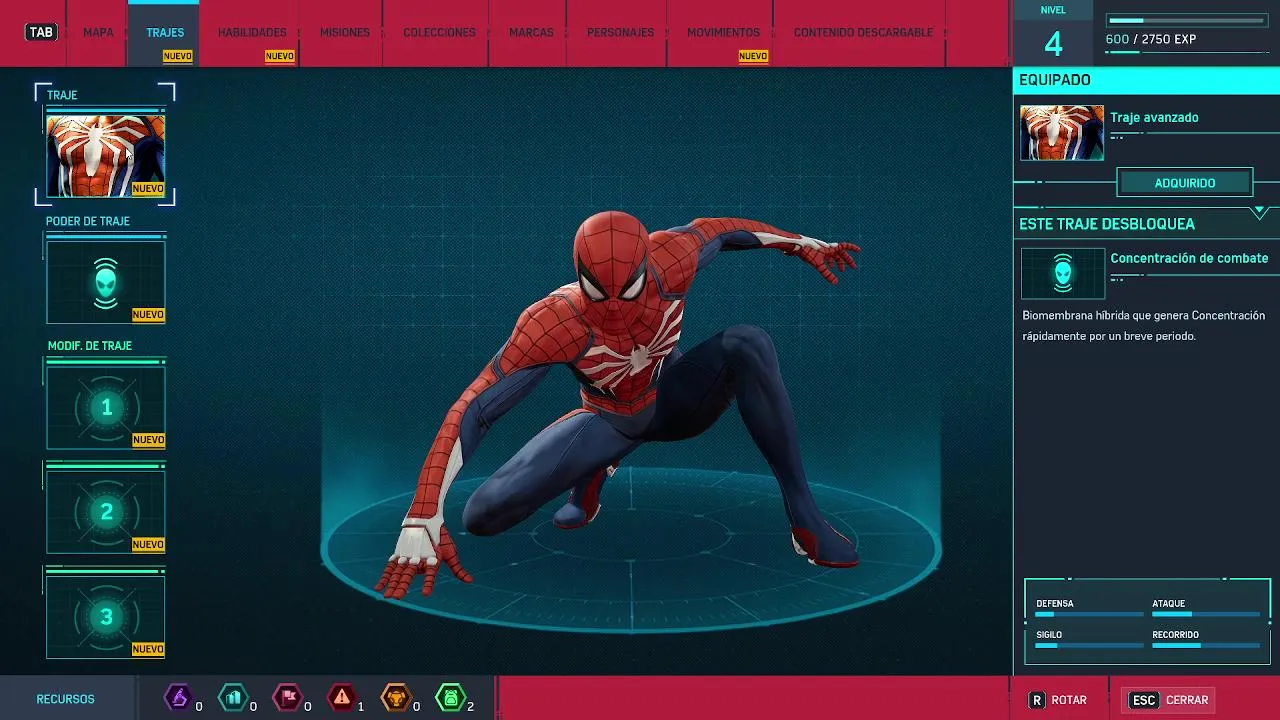The image size is (1280, 720).
Task: Select suit modification slot 1
Action: [105, 407]
